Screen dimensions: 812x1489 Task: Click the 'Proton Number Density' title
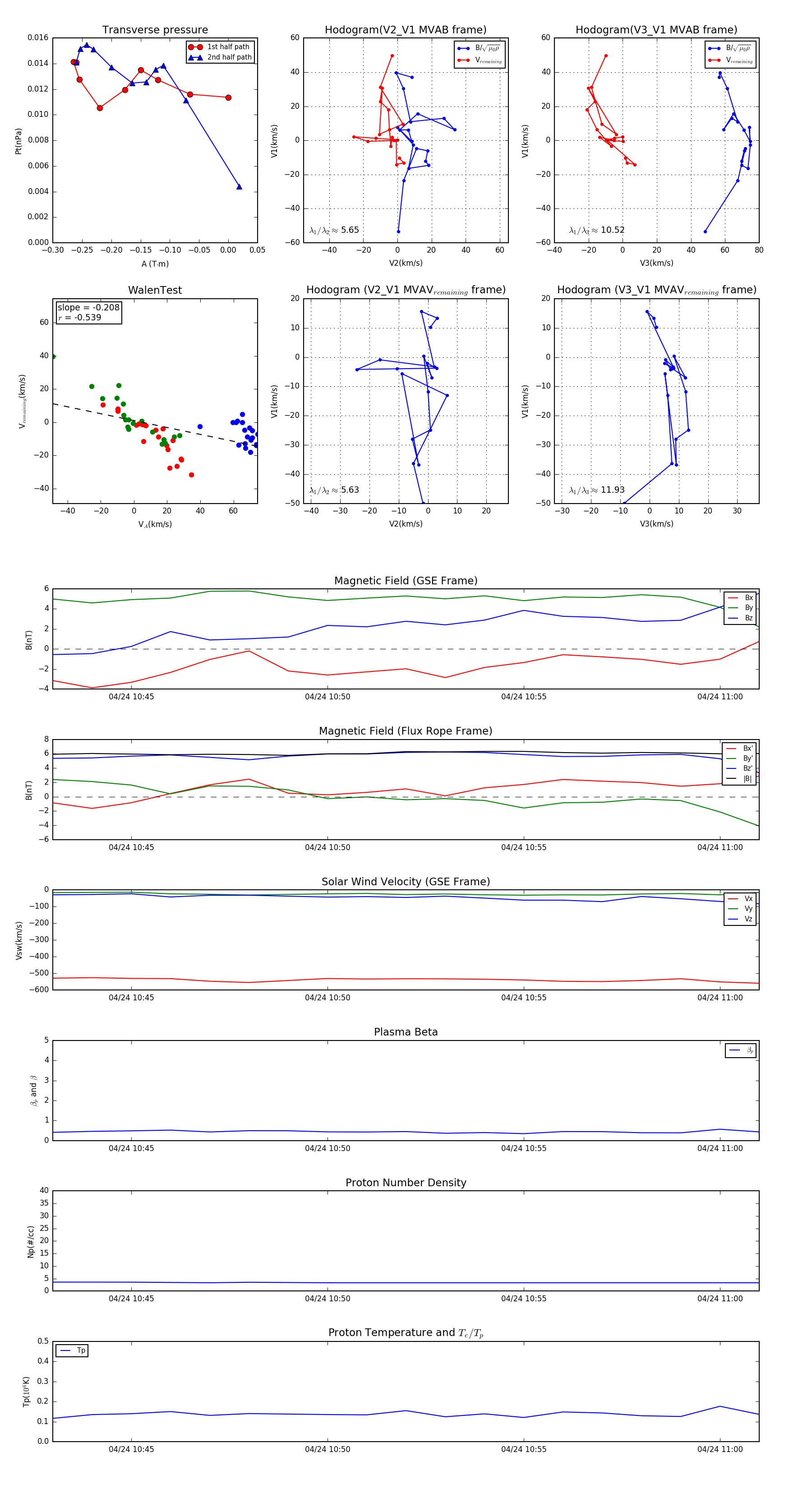tap(406, 1183)
